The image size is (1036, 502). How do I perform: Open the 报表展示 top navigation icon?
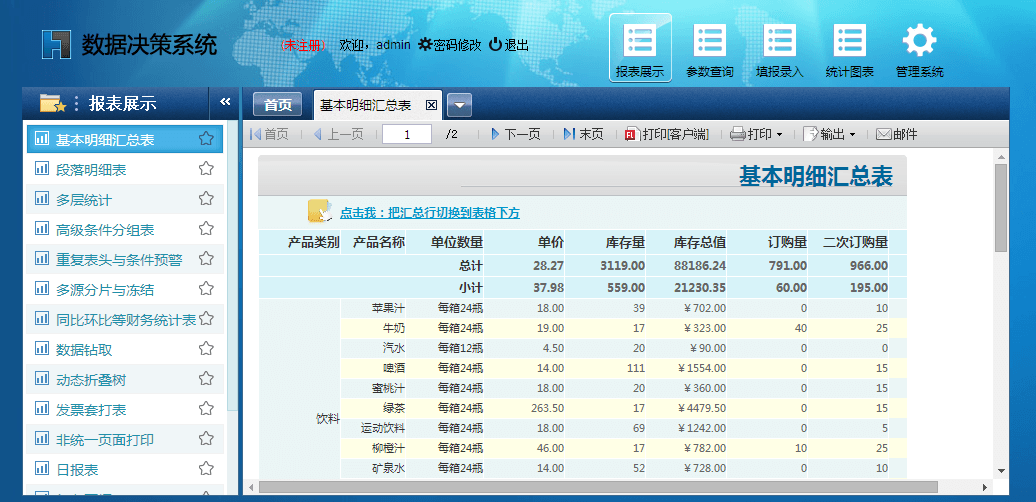coord(640,48)
